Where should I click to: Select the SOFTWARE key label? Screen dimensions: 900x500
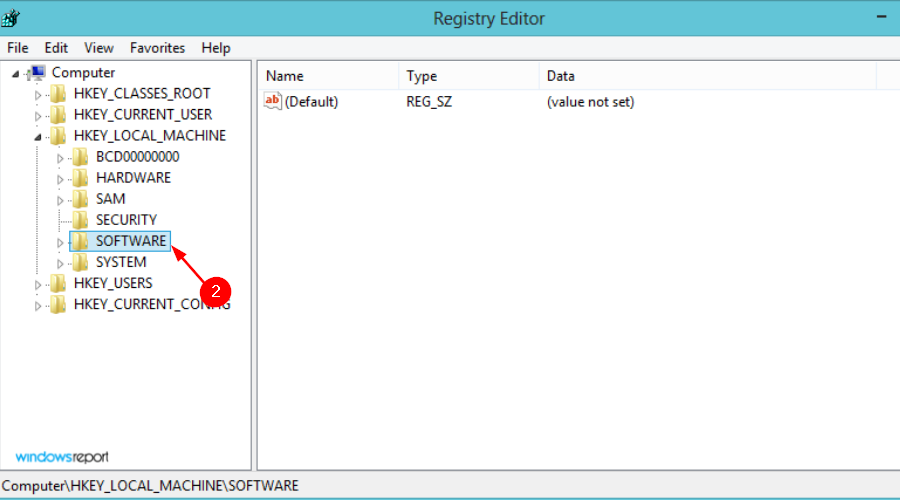pyautogui.click(x=131, y=241)
